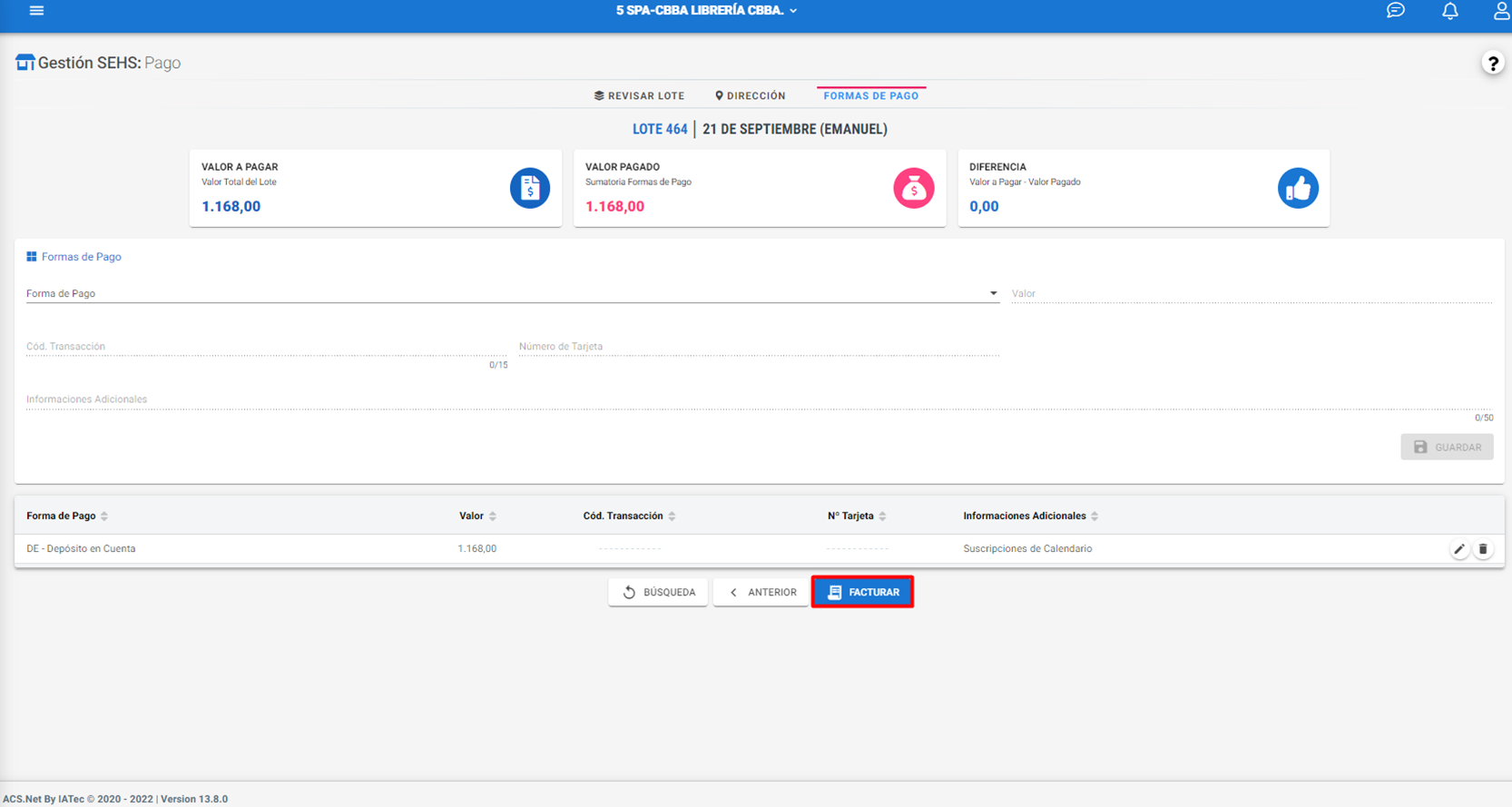This screenshot has height=807, width=1512.
Task: Sort by Forma de Pago column
Action: coord(104,517)
